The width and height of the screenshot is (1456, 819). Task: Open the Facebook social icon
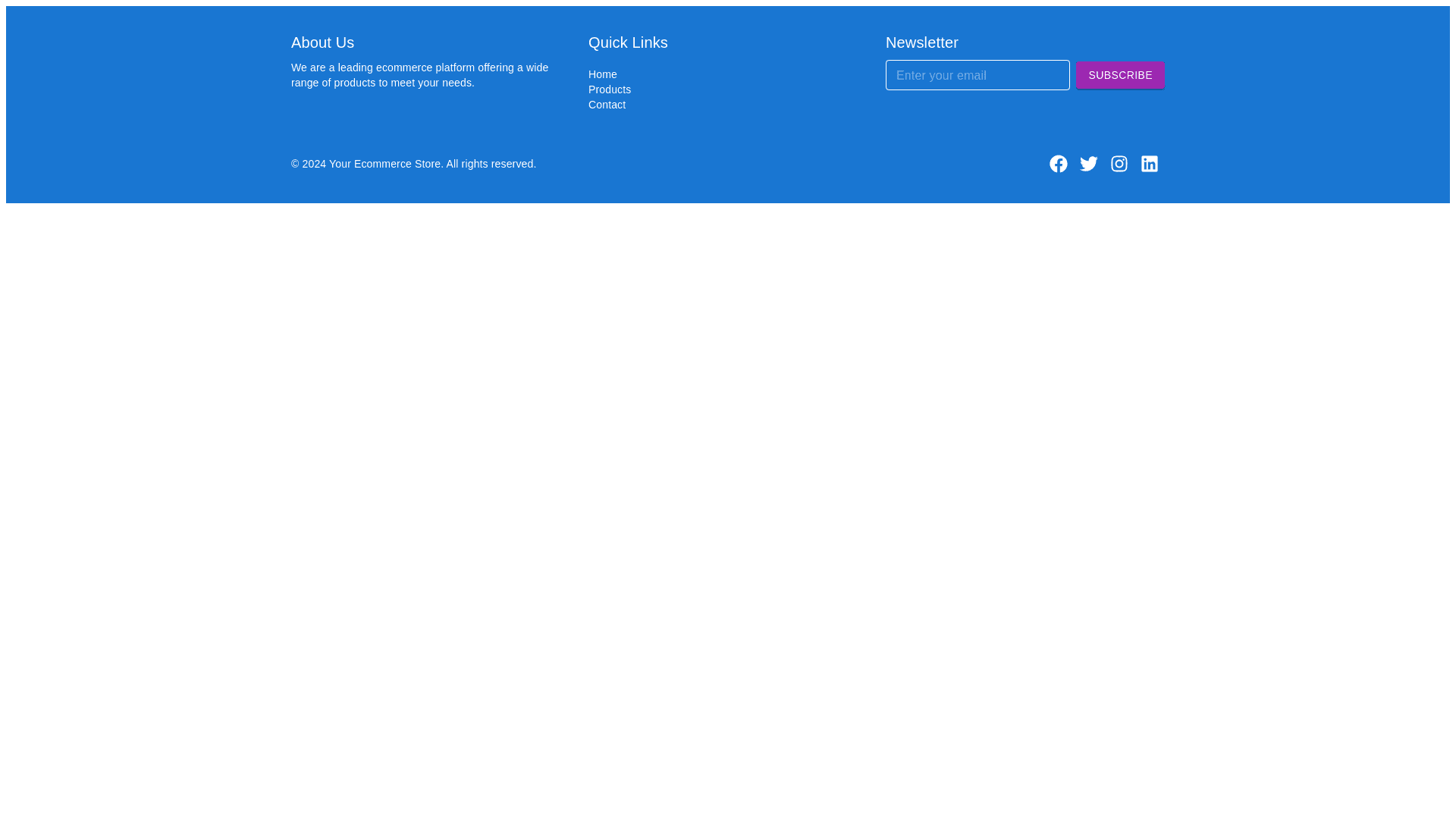click(x=1058, y=164)
